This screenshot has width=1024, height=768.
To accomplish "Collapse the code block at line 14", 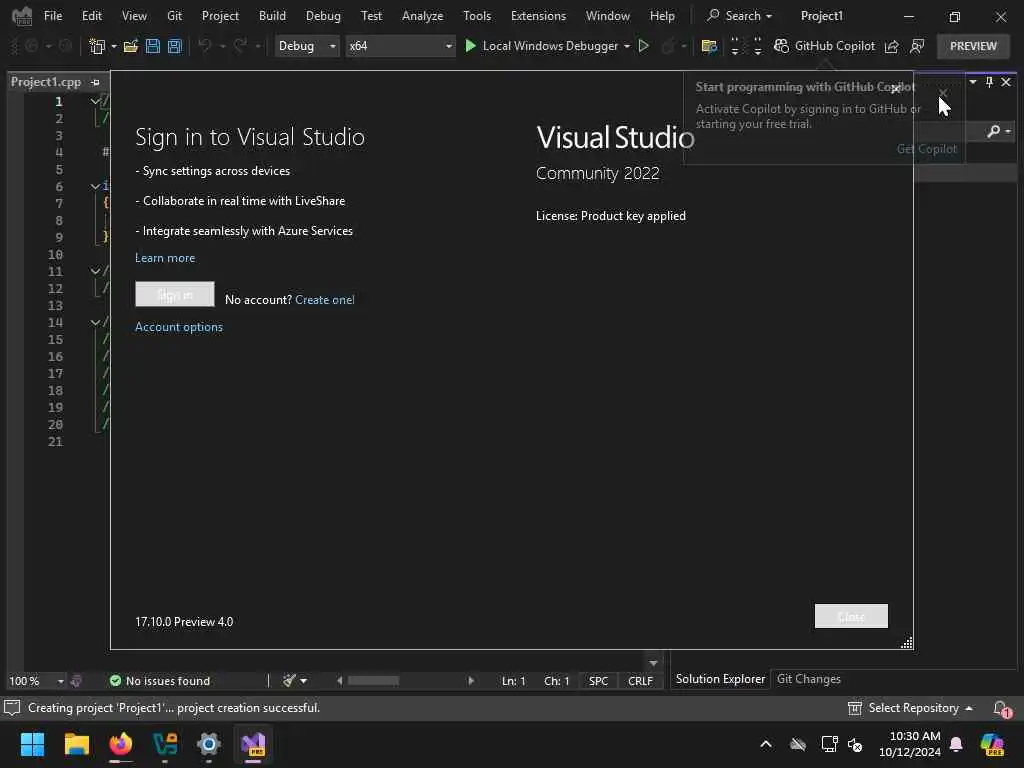I will click(x=95, y=322).
